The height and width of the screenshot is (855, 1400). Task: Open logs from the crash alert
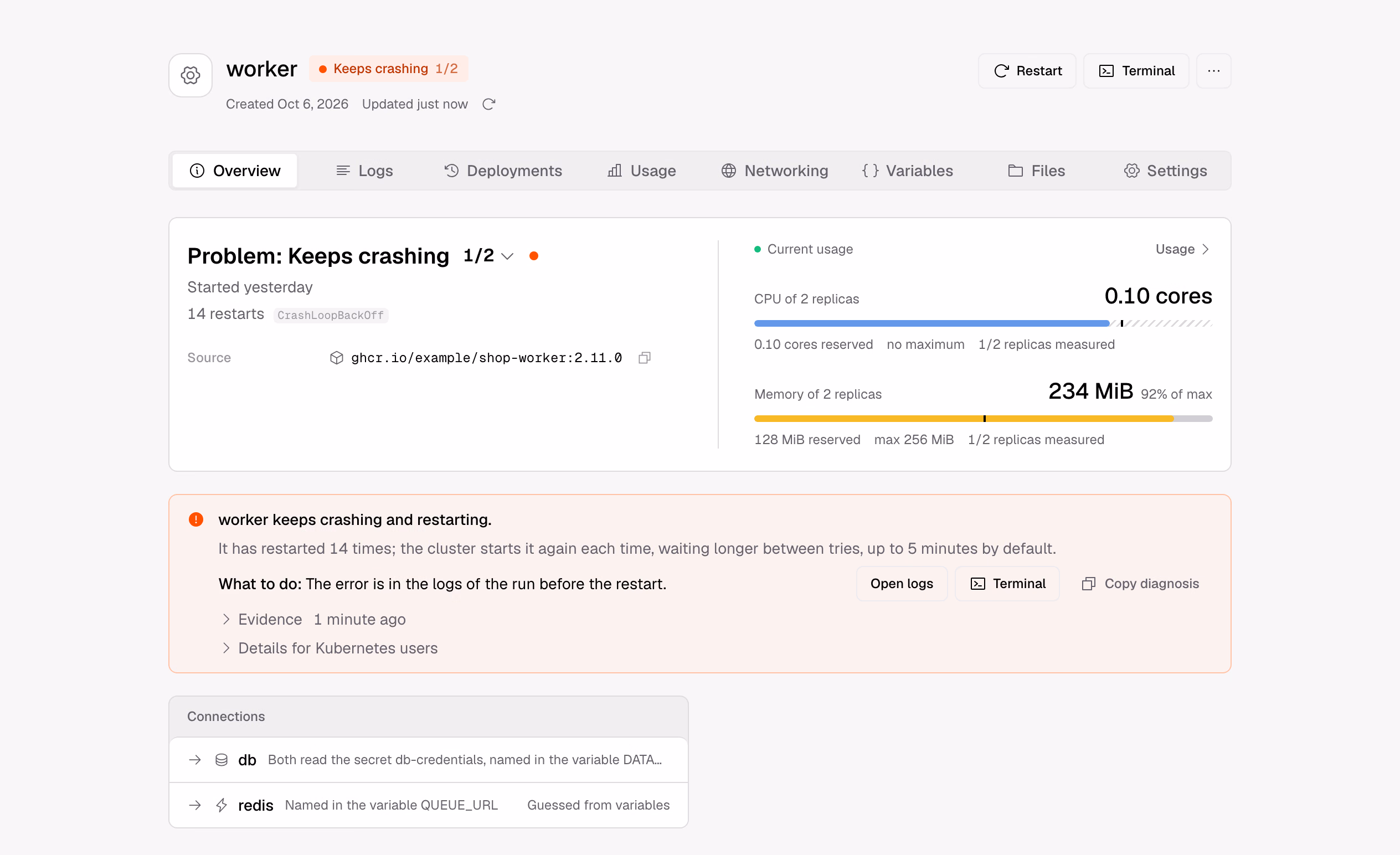point(902,584)
